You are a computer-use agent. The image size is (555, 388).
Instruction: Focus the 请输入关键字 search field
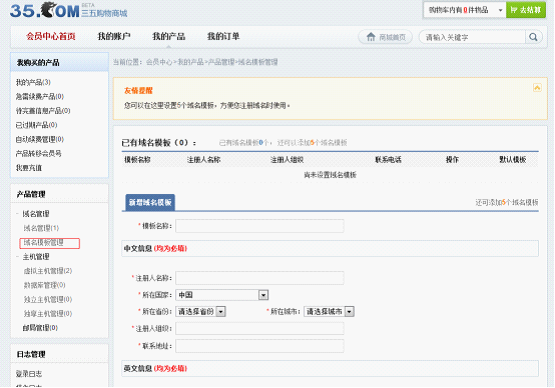473,37
